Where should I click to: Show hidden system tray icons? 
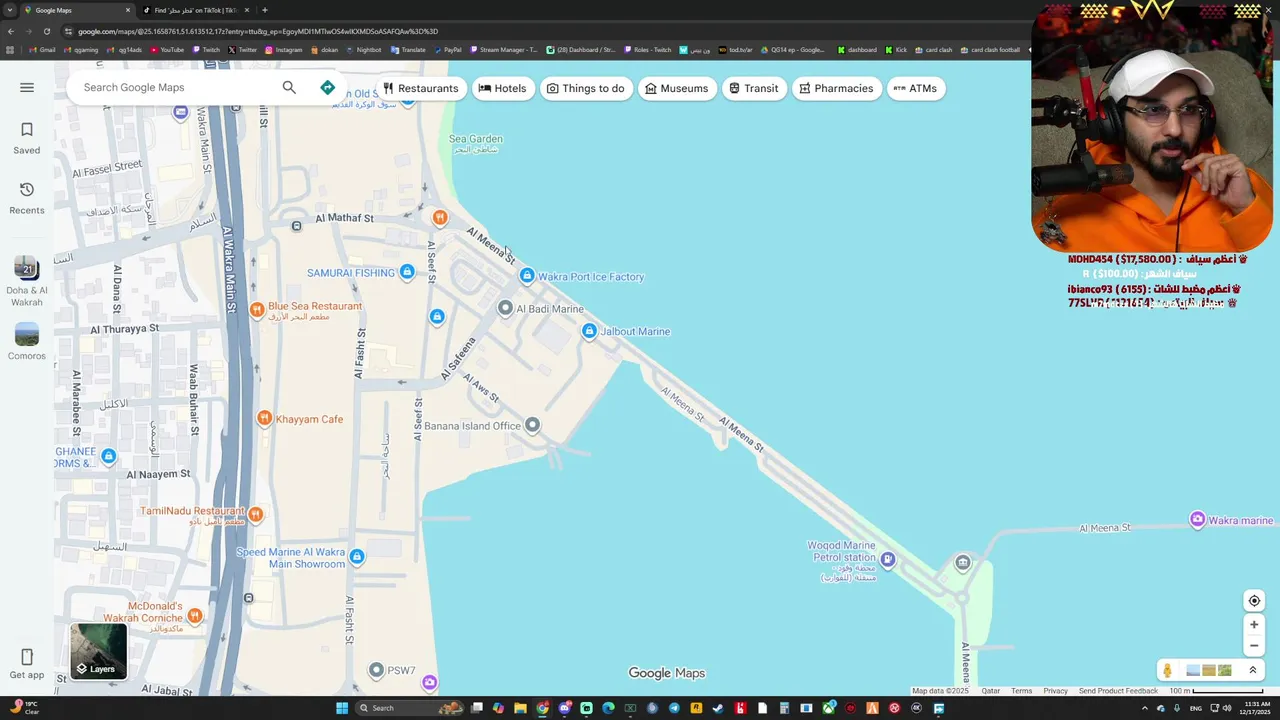(x=1145, y=708)
